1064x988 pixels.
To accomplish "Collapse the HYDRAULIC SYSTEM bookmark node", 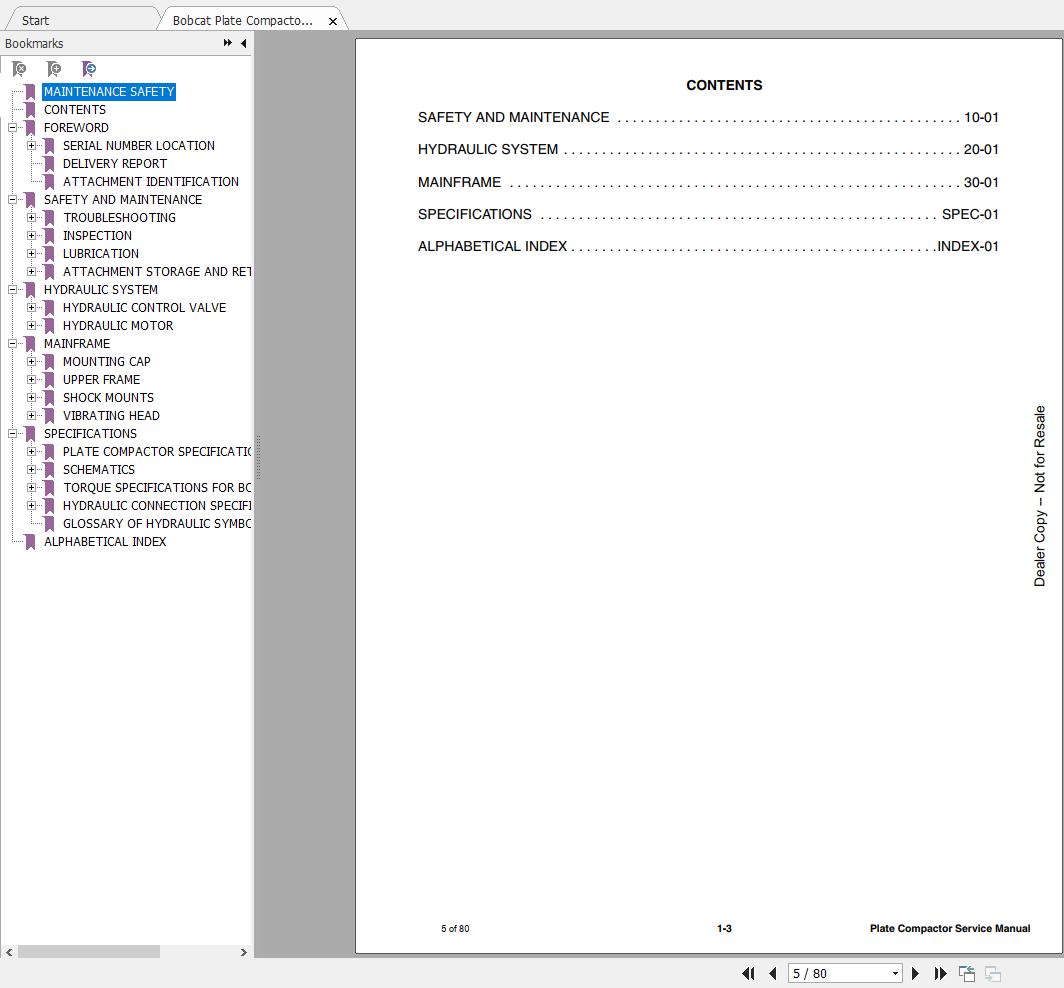I will pyautogui.click(x=12, y=289).
